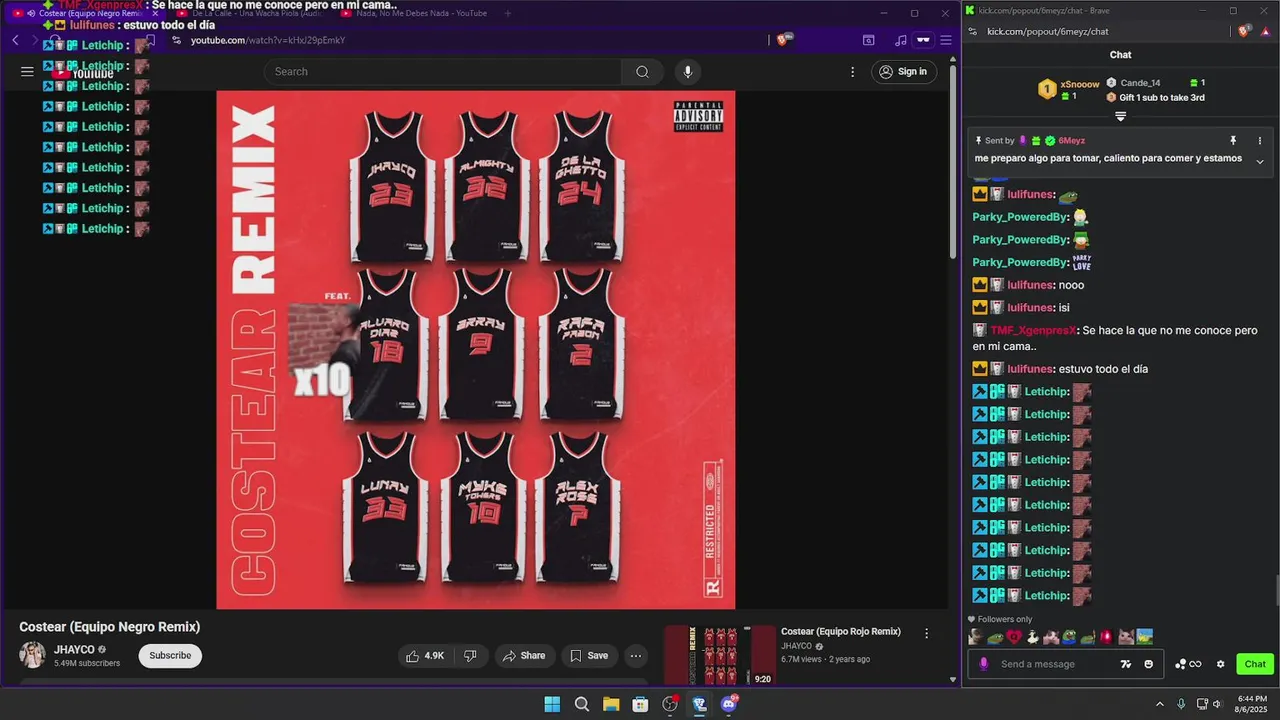Screen dimensions: 1280x720
Task: Like the Costear video
Action: 424,656
